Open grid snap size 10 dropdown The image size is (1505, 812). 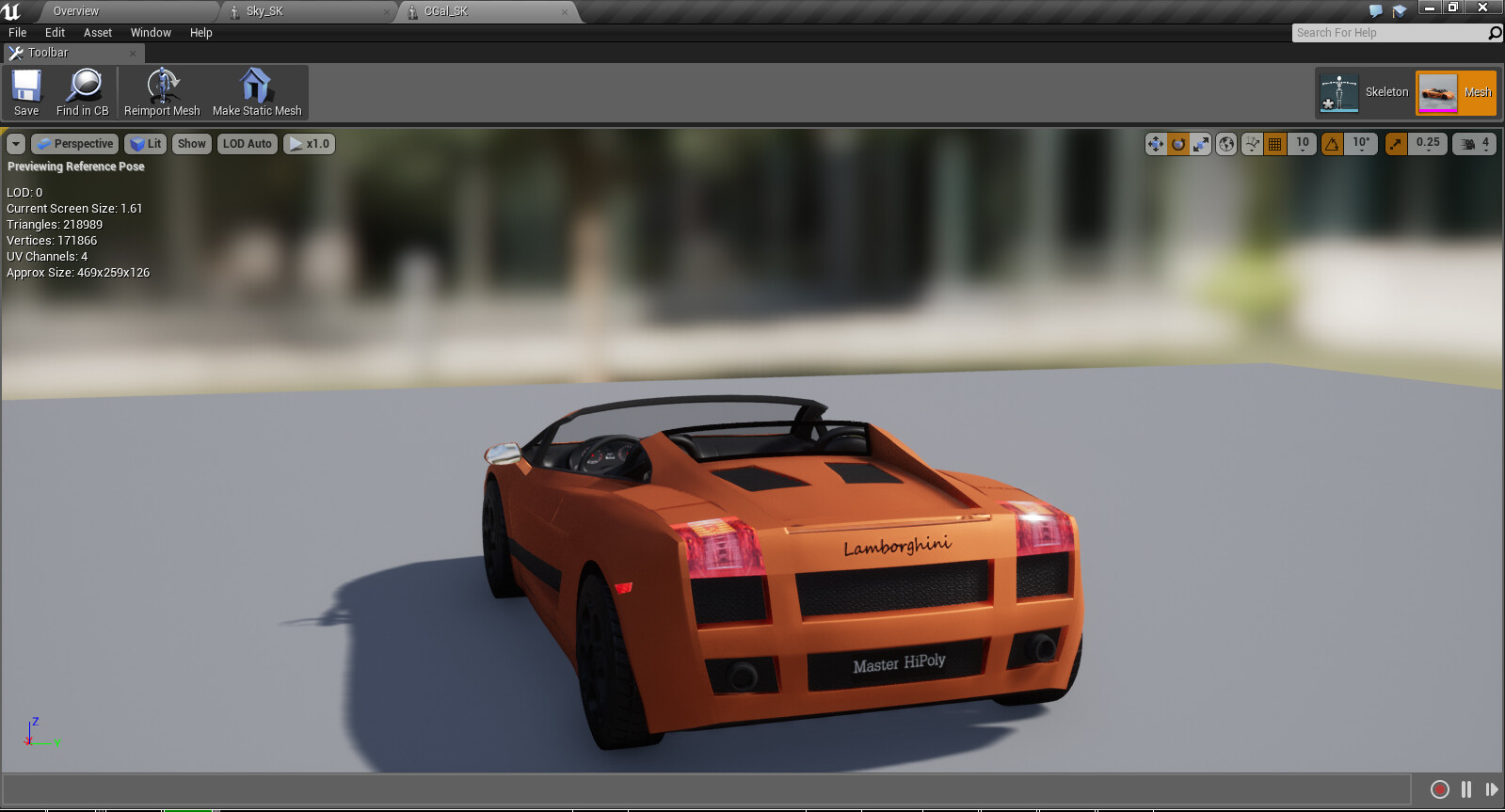1302,144
